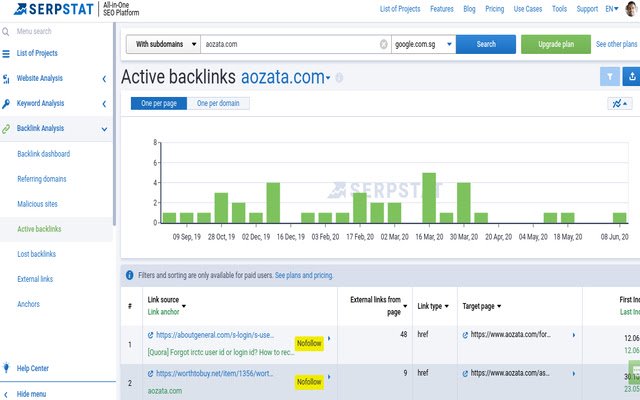Select One per page view
This screenshot has height=400, width=640.
[x=159, y=104]
